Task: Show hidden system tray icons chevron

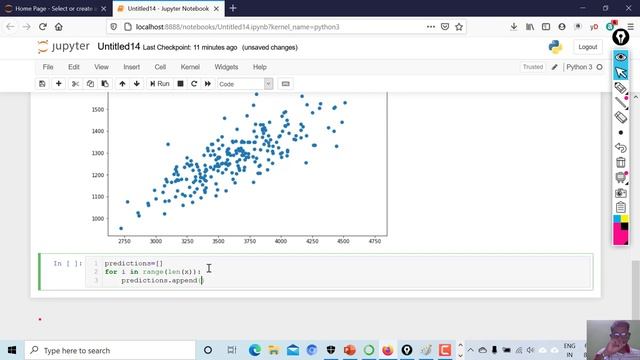Action: [471, 350]
